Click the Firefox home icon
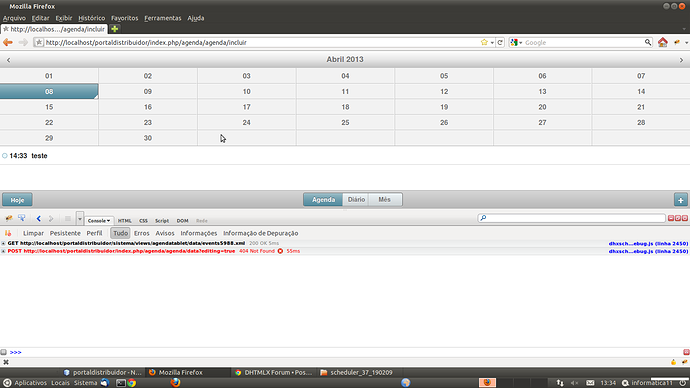Image resolution: width=690 pixels, height=388 pixels. (662, 42)
